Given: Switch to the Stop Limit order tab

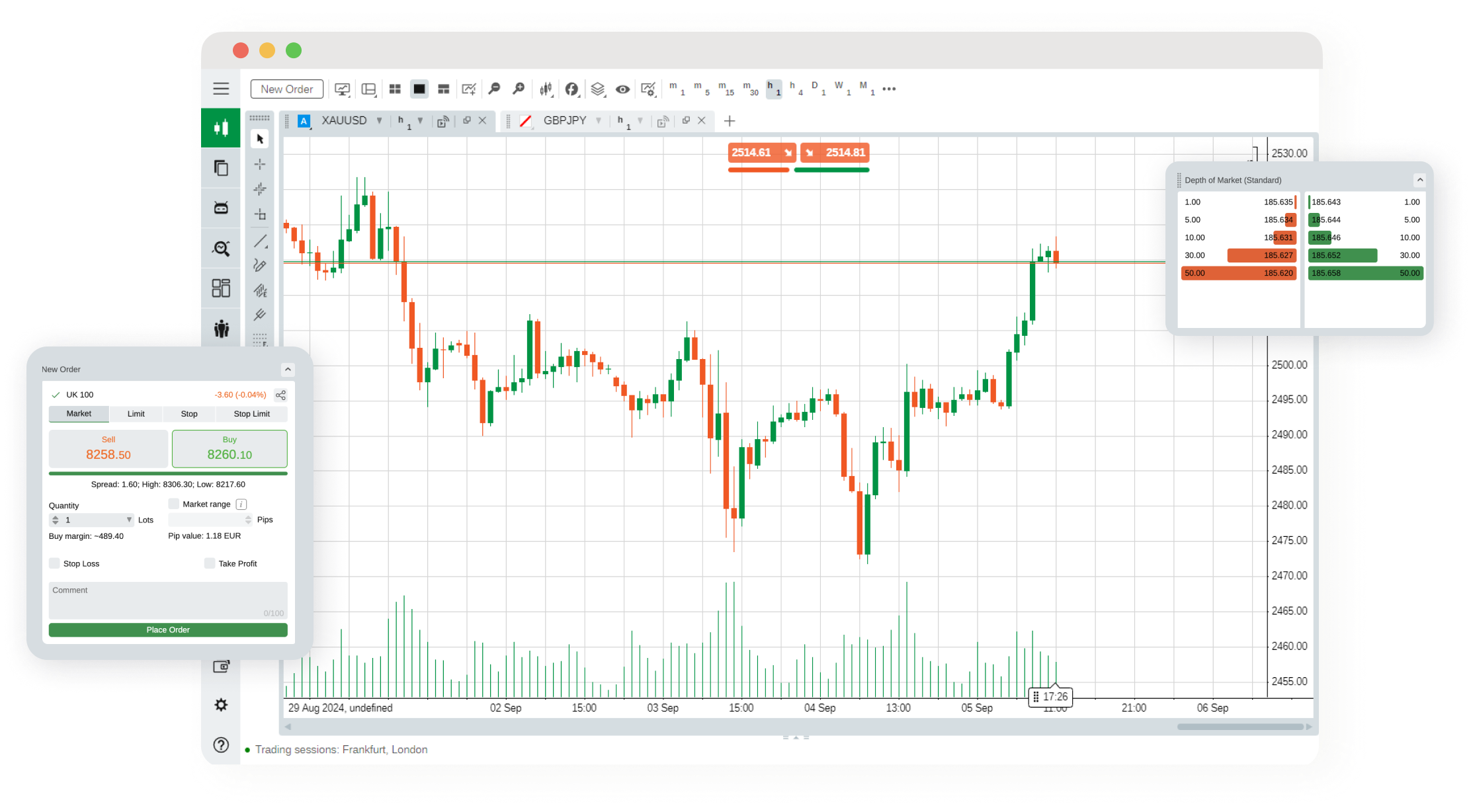Looking at the screenshot, I should pyautogui.click(x=251, y=413).
